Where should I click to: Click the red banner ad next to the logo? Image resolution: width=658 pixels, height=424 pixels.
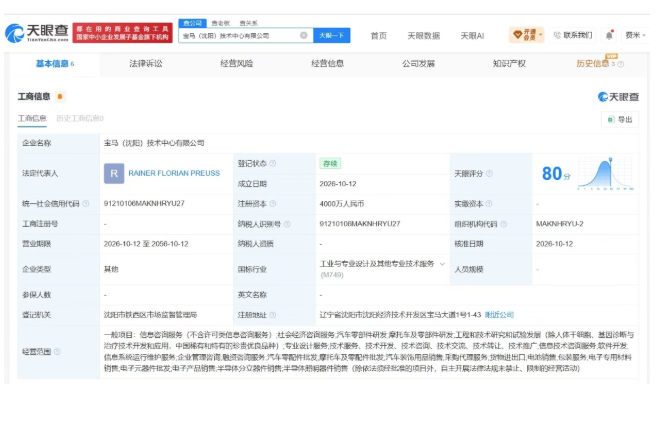123,33
